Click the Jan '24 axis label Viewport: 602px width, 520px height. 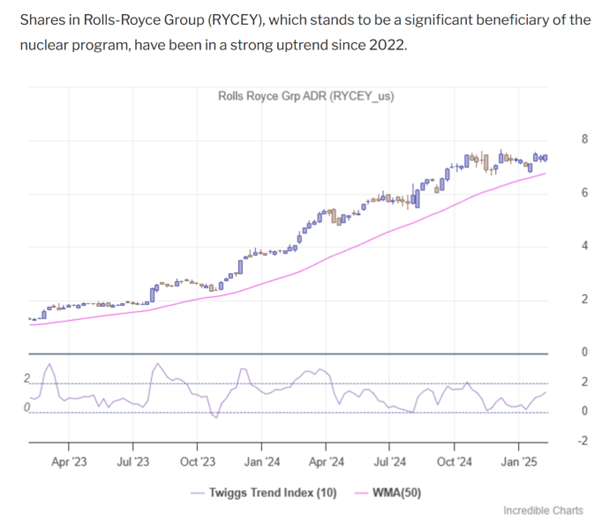click(262, 462)
